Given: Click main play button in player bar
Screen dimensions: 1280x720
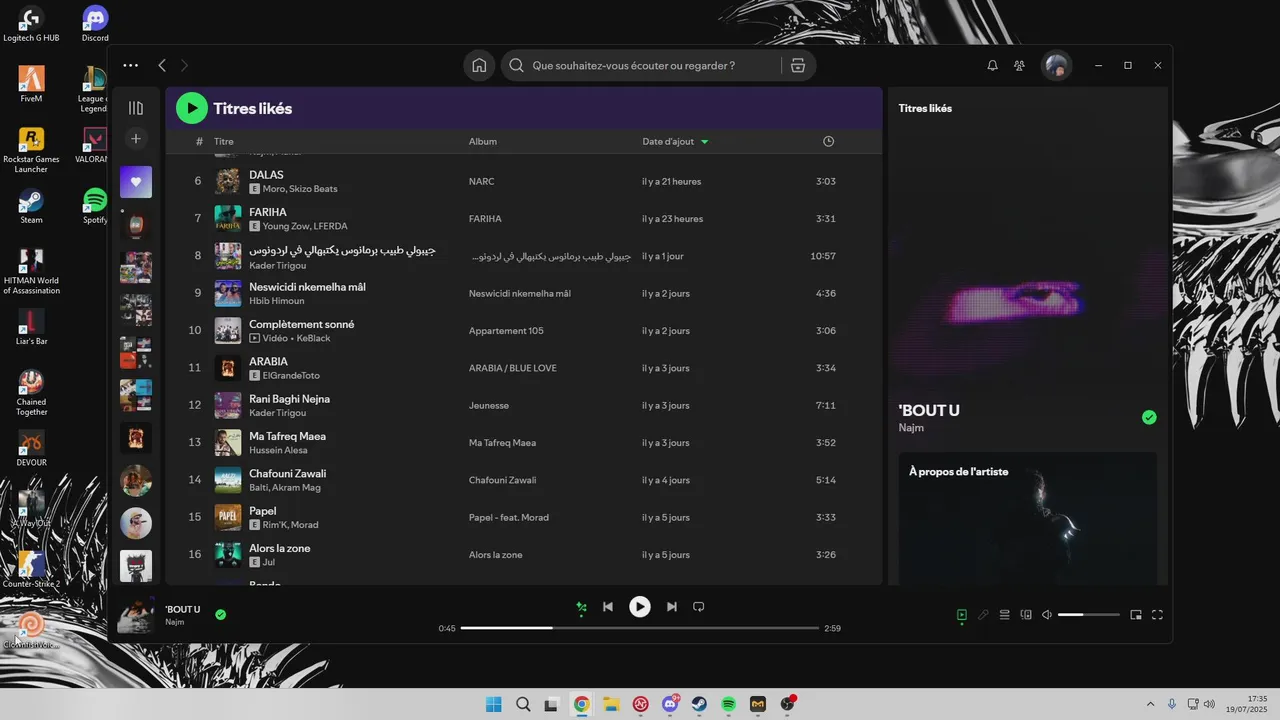Looking at the screenshot, I should pyautogui.click(x=640, y=607).
